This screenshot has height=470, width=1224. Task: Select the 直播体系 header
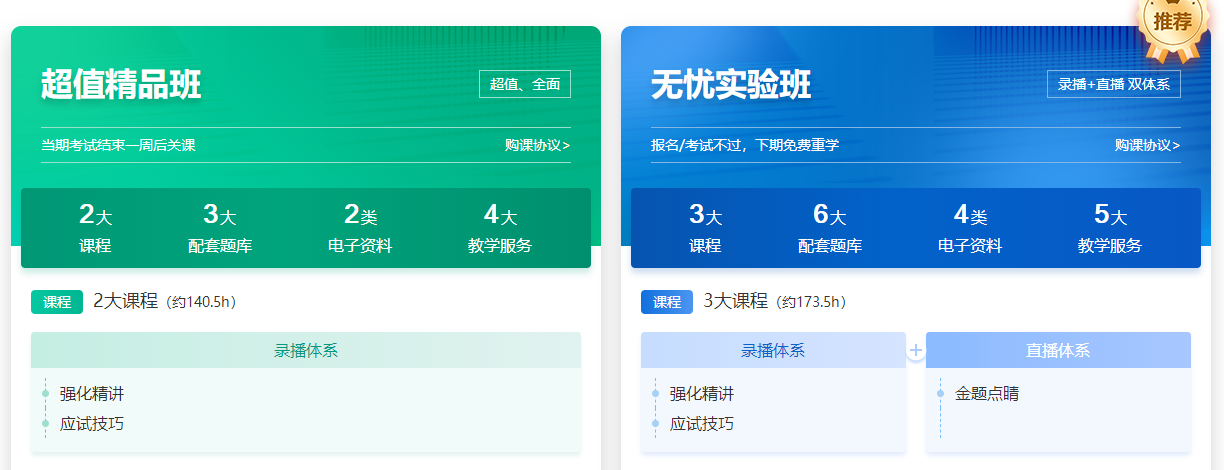click(1058, 350)
